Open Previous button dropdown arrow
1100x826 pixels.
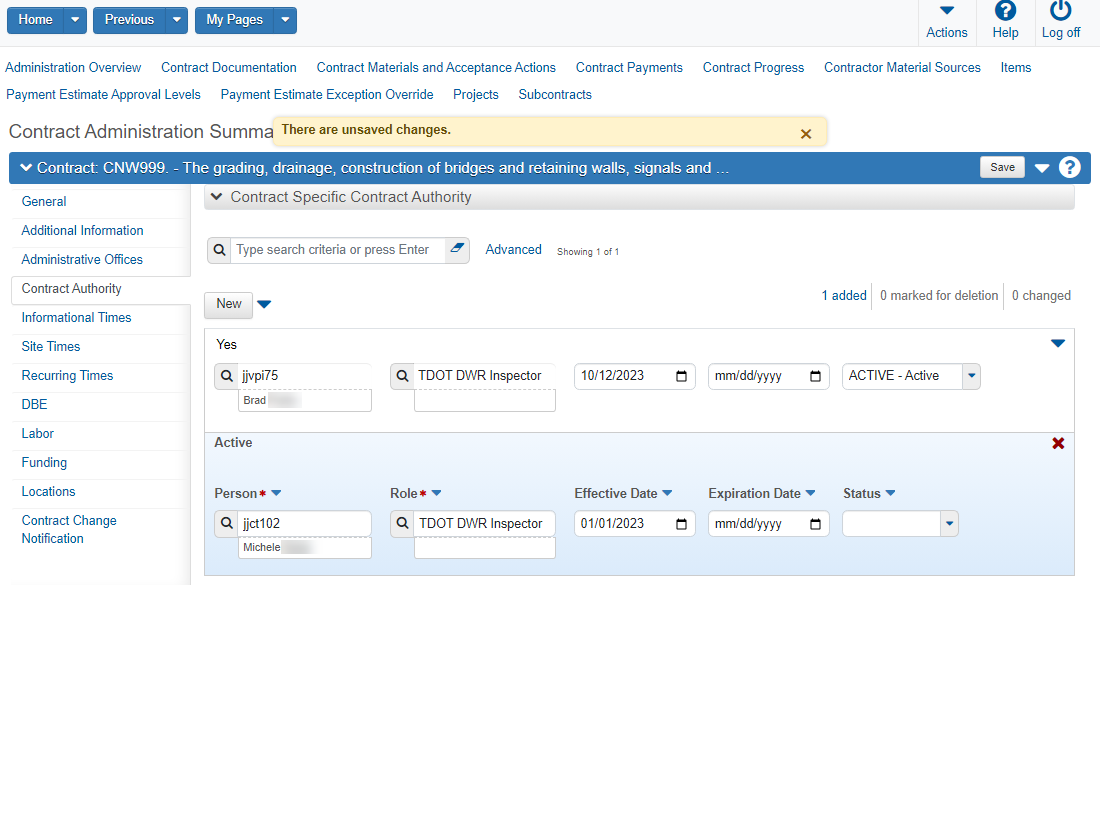tap(177, 20)
